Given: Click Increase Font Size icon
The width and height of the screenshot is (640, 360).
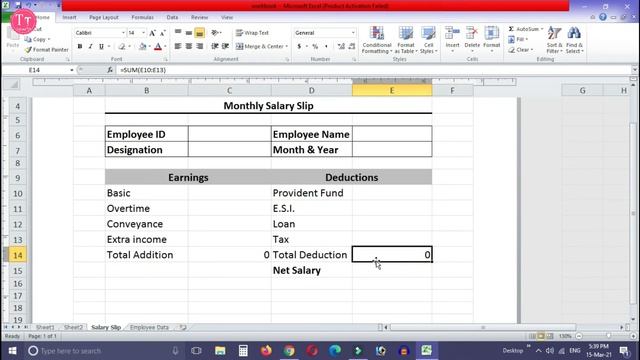Looking at the screenshot, I should pos(152,33).
